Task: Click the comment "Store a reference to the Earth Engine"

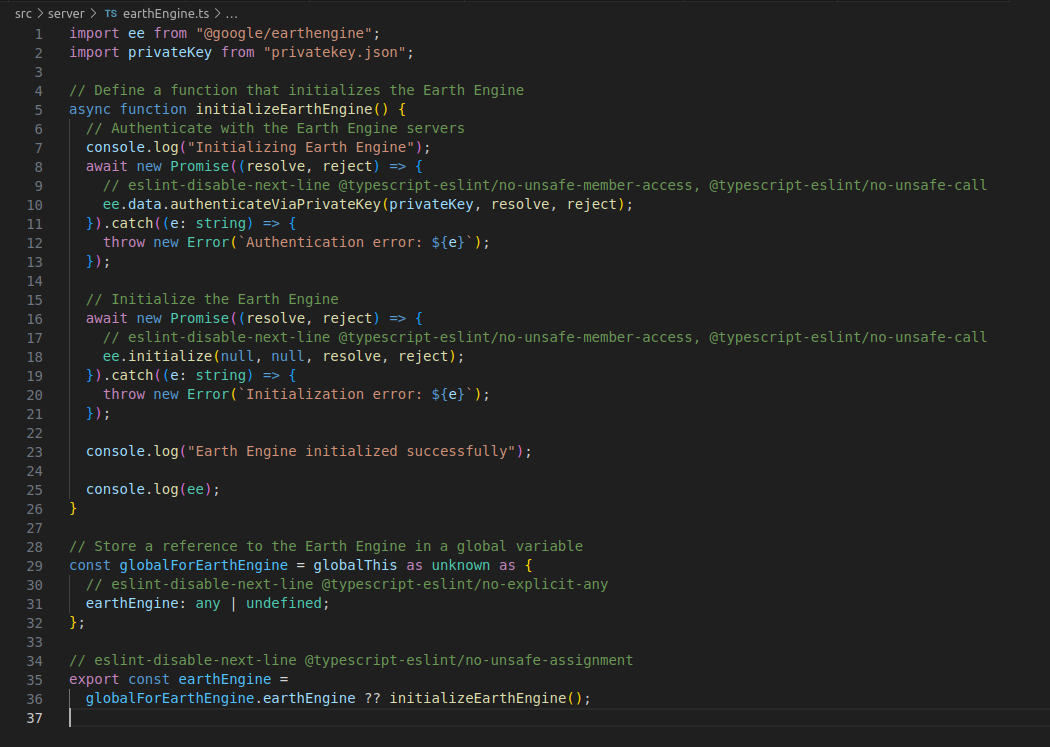Action: pos(326,546)
